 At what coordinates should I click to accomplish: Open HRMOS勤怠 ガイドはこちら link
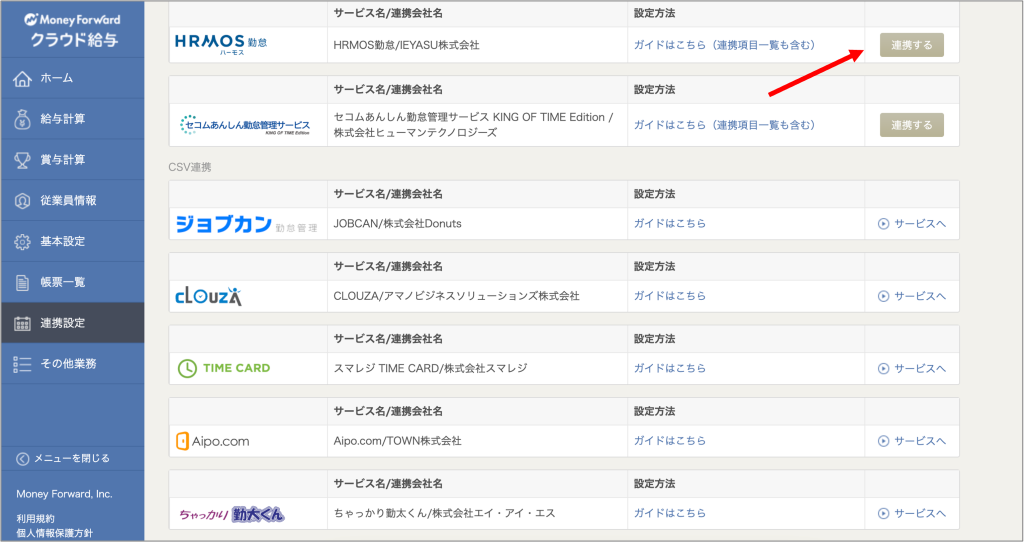724,45
